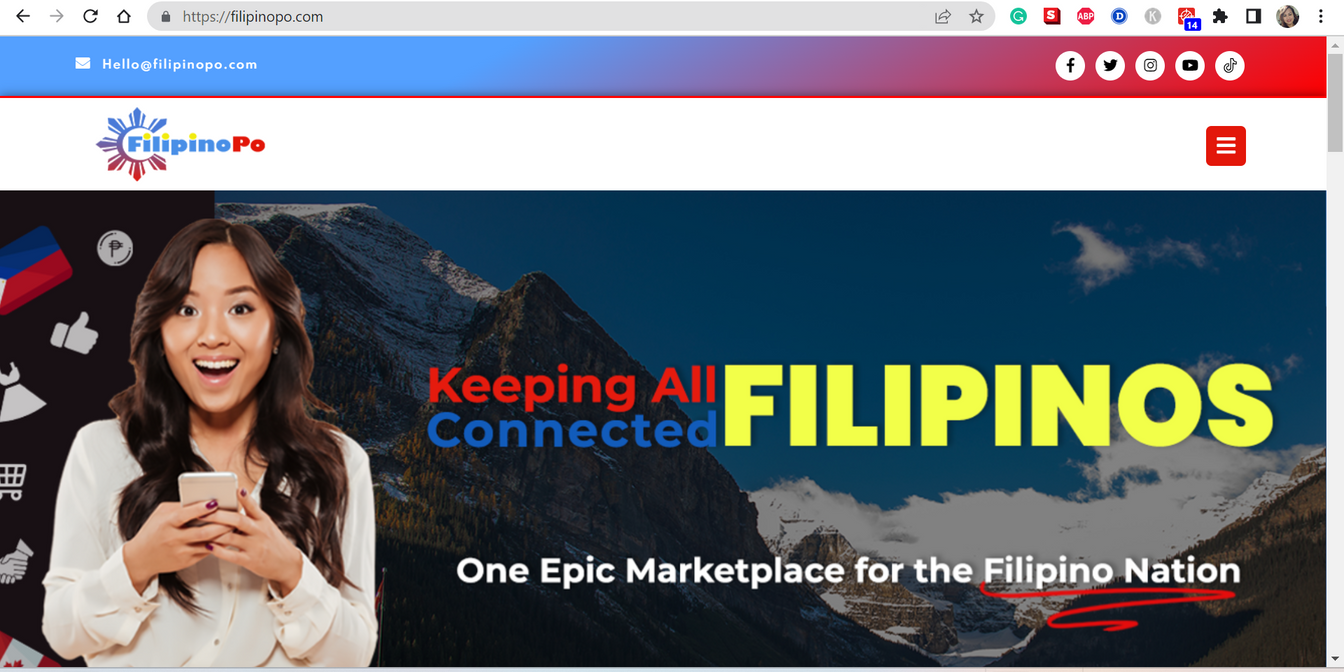The height and width of the screenshot is (672, 1344).
Task: Open the Grammarly extension
Action: tap(1018, 16)
